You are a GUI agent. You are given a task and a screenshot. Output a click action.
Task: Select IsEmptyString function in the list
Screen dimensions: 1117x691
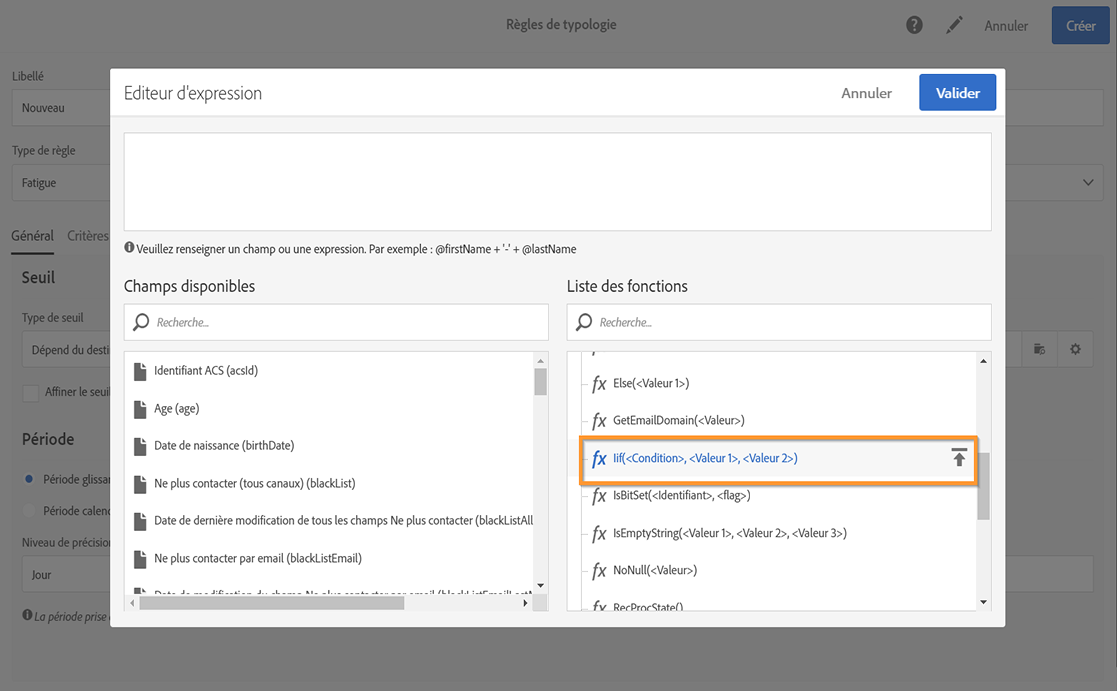729,533
